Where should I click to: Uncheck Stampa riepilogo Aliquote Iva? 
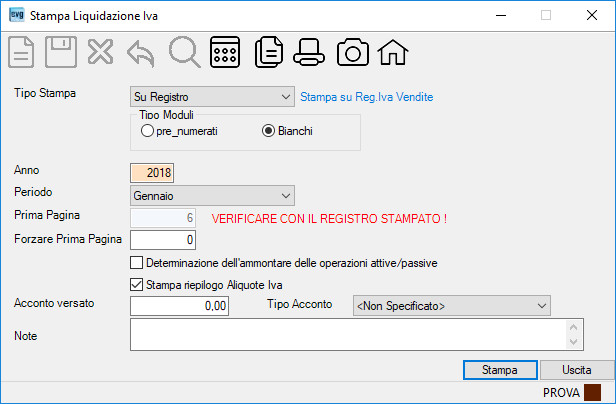[136, 285]
